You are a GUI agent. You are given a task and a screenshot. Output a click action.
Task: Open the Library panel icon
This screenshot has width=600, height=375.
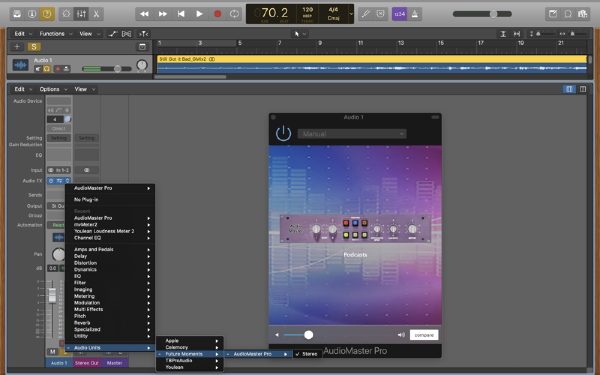click(17, 14)
